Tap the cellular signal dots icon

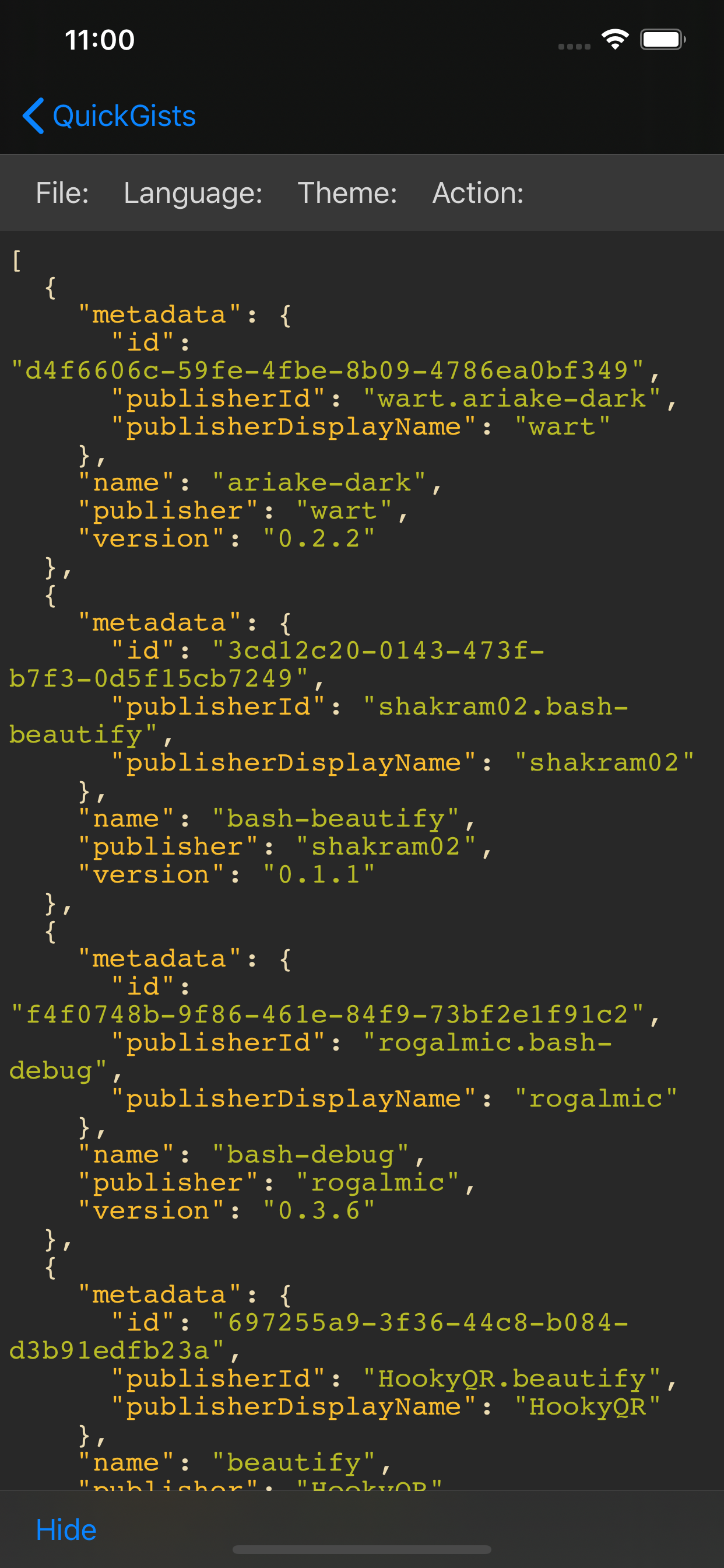click(x=574, y=46)
